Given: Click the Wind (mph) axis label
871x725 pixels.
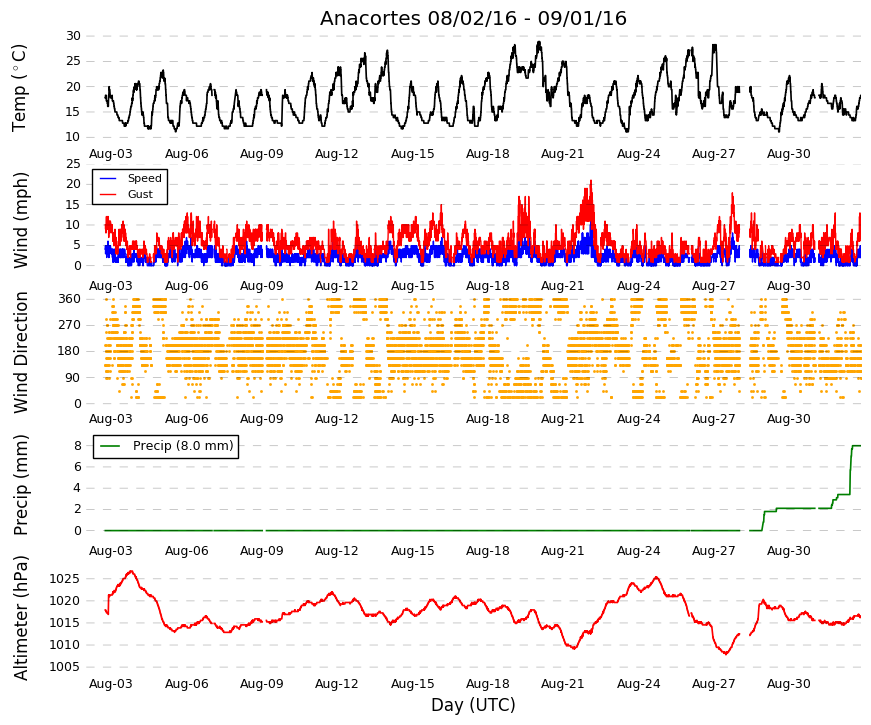Looking at the screenshot, I should [19, 221].
